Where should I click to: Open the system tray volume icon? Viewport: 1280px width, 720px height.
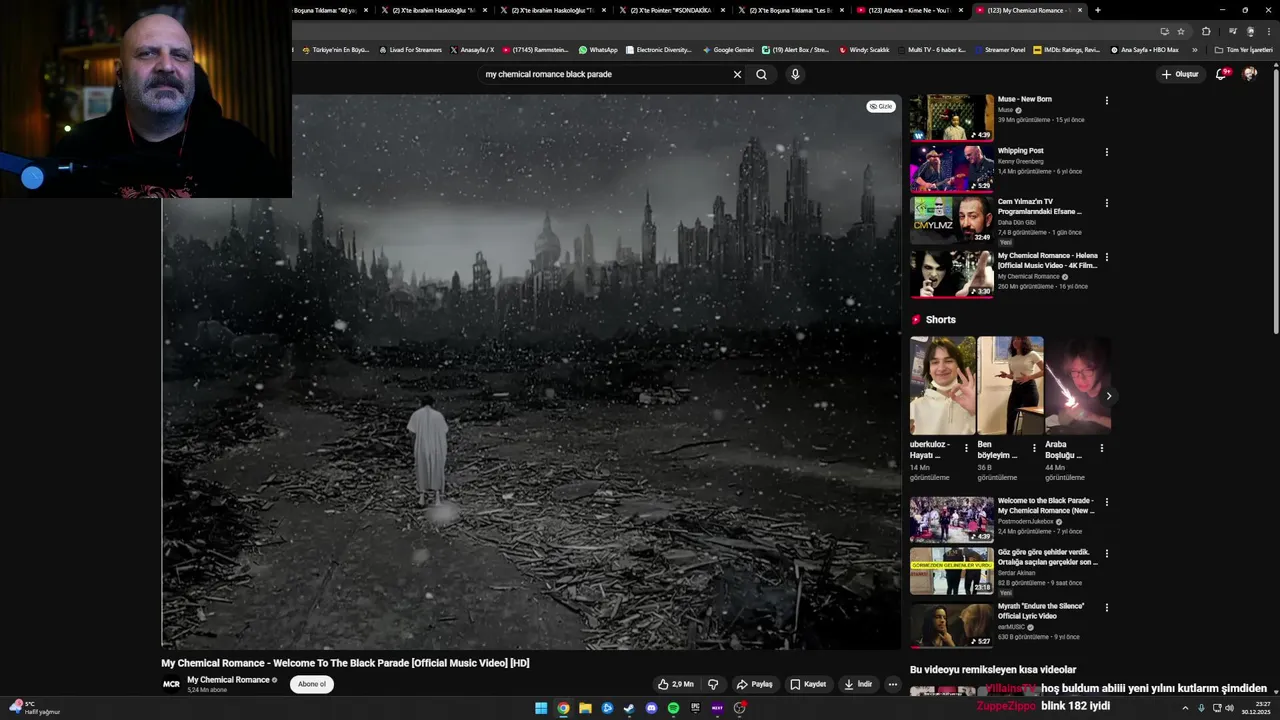[1230, 708]
